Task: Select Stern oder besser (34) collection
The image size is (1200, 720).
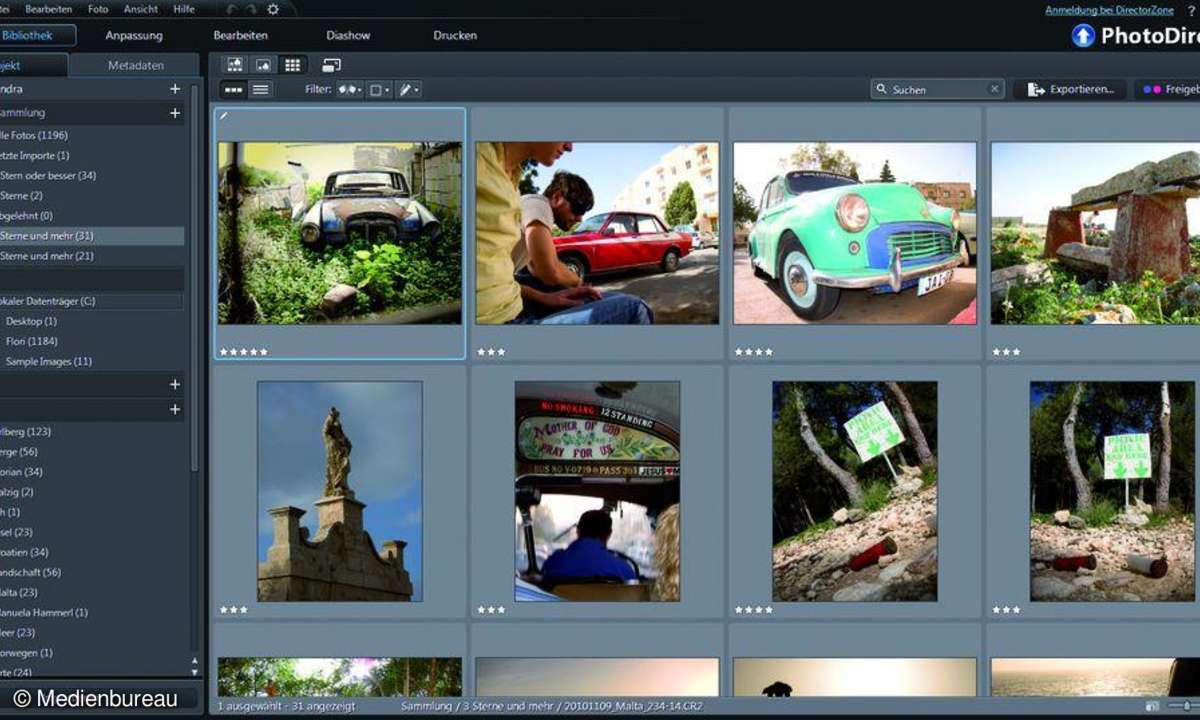Action: point(92,175)
